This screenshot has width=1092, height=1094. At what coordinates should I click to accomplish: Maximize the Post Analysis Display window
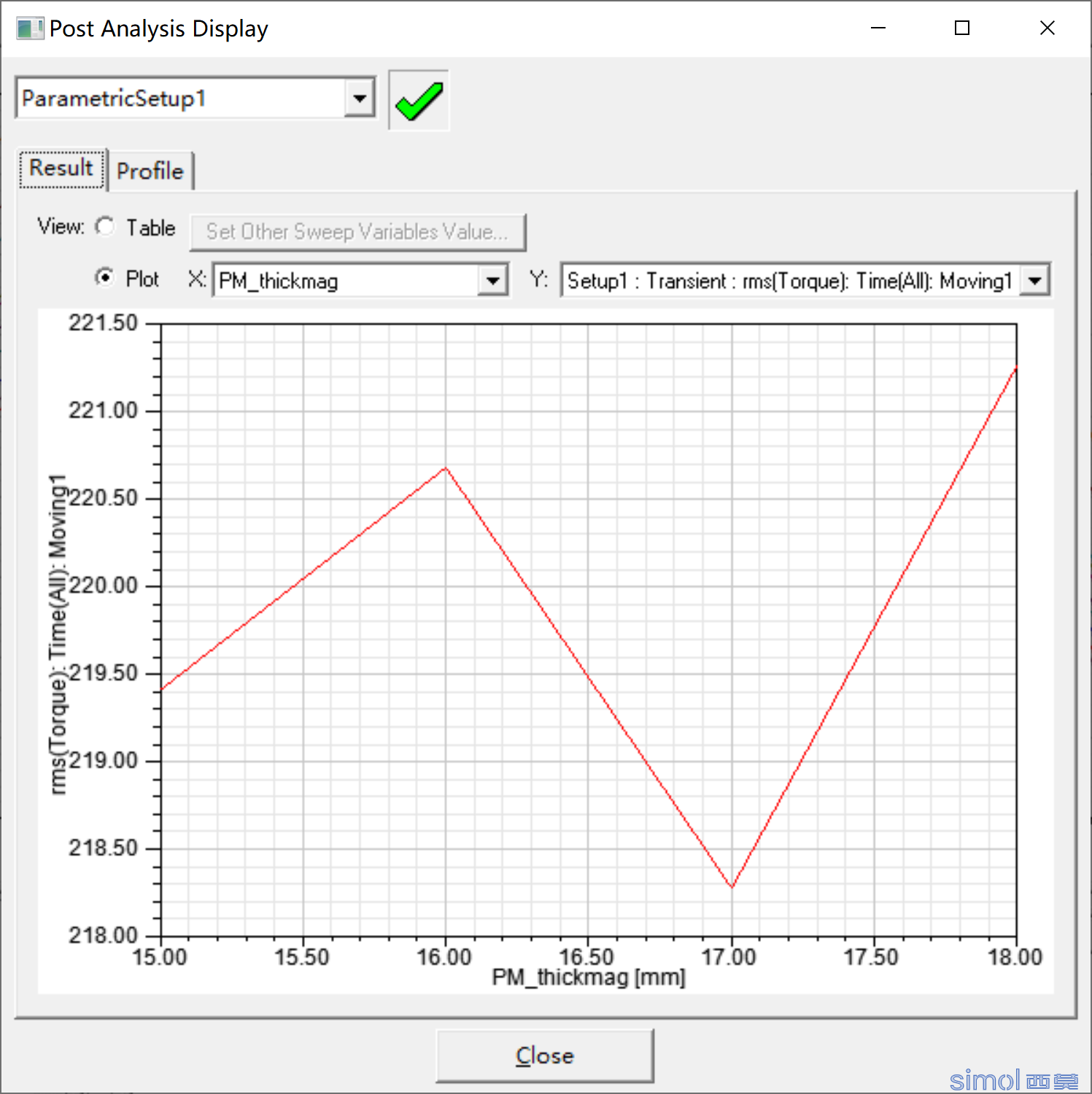click(962, 28)
